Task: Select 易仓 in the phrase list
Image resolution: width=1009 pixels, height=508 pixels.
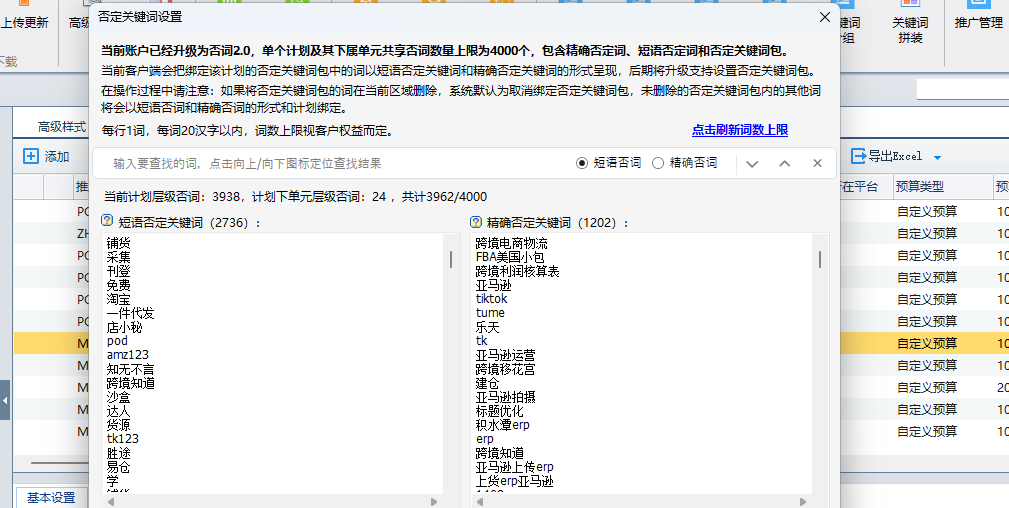Action: [118, 467]
